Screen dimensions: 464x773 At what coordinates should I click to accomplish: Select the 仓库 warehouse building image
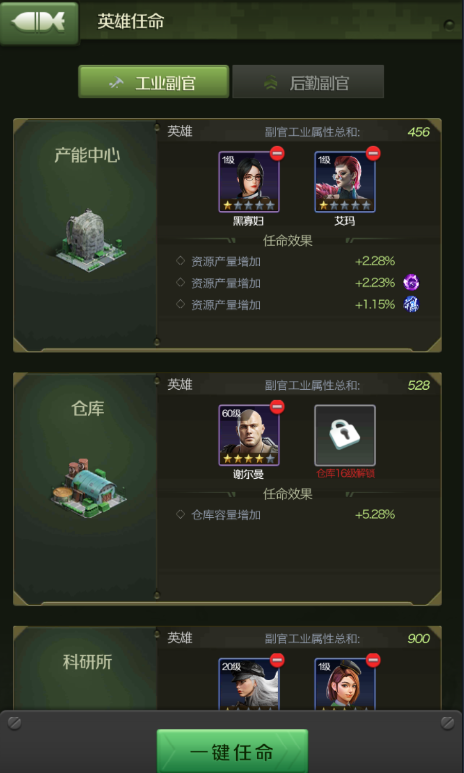click(x=88, y=488)
